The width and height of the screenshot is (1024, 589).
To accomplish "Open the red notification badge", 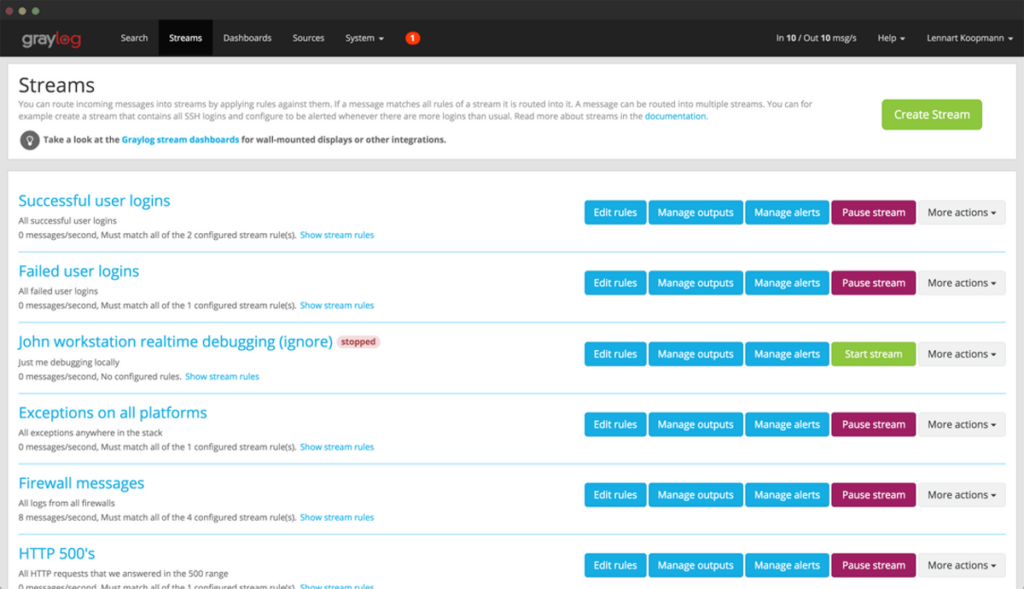I will coord(412,37).
